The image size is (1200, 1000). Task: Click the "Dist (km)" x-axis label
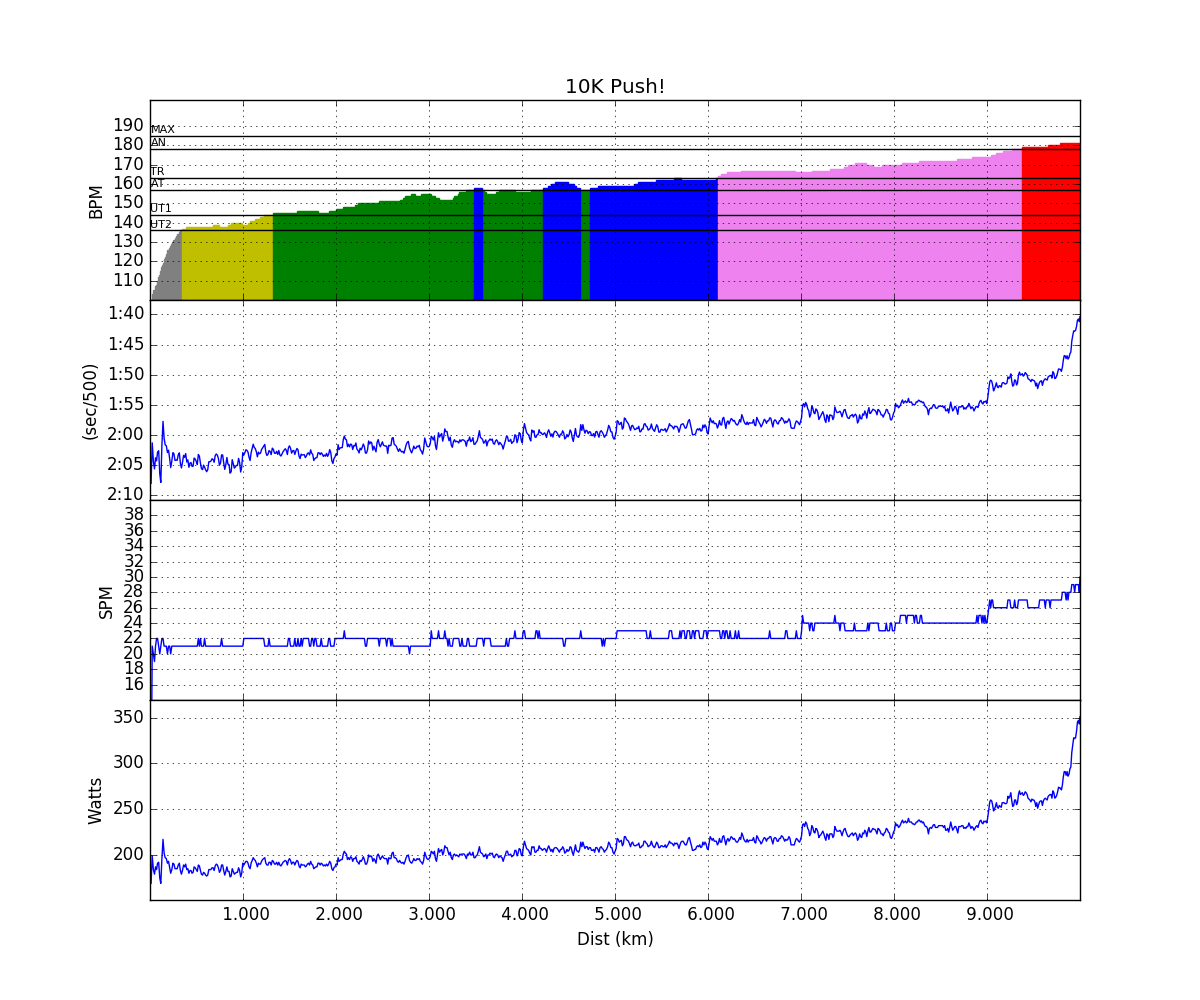click(614, 939)
